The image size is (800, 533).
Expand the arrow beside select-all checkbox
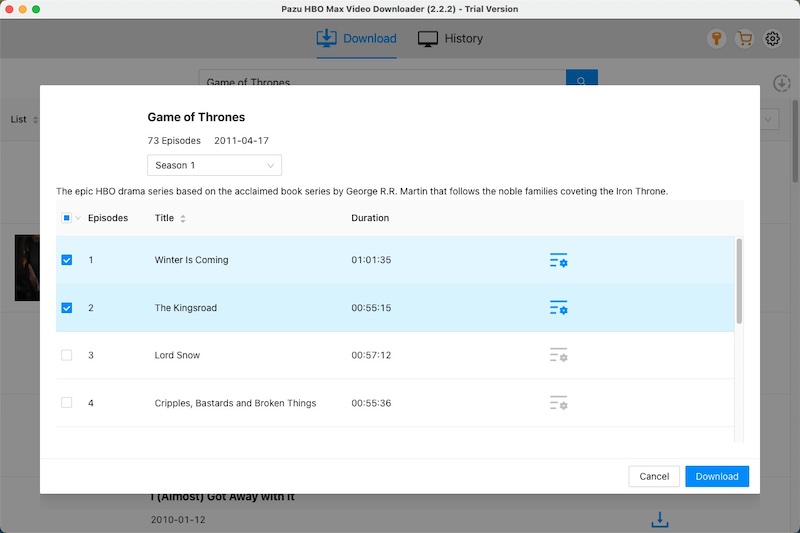click(x=78, y=218)
